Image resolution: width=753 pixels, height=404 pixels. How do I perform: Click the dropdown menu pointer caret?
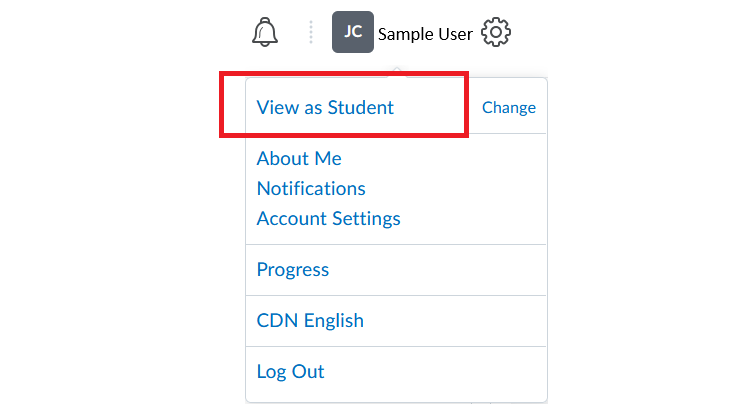coord(397,72)
